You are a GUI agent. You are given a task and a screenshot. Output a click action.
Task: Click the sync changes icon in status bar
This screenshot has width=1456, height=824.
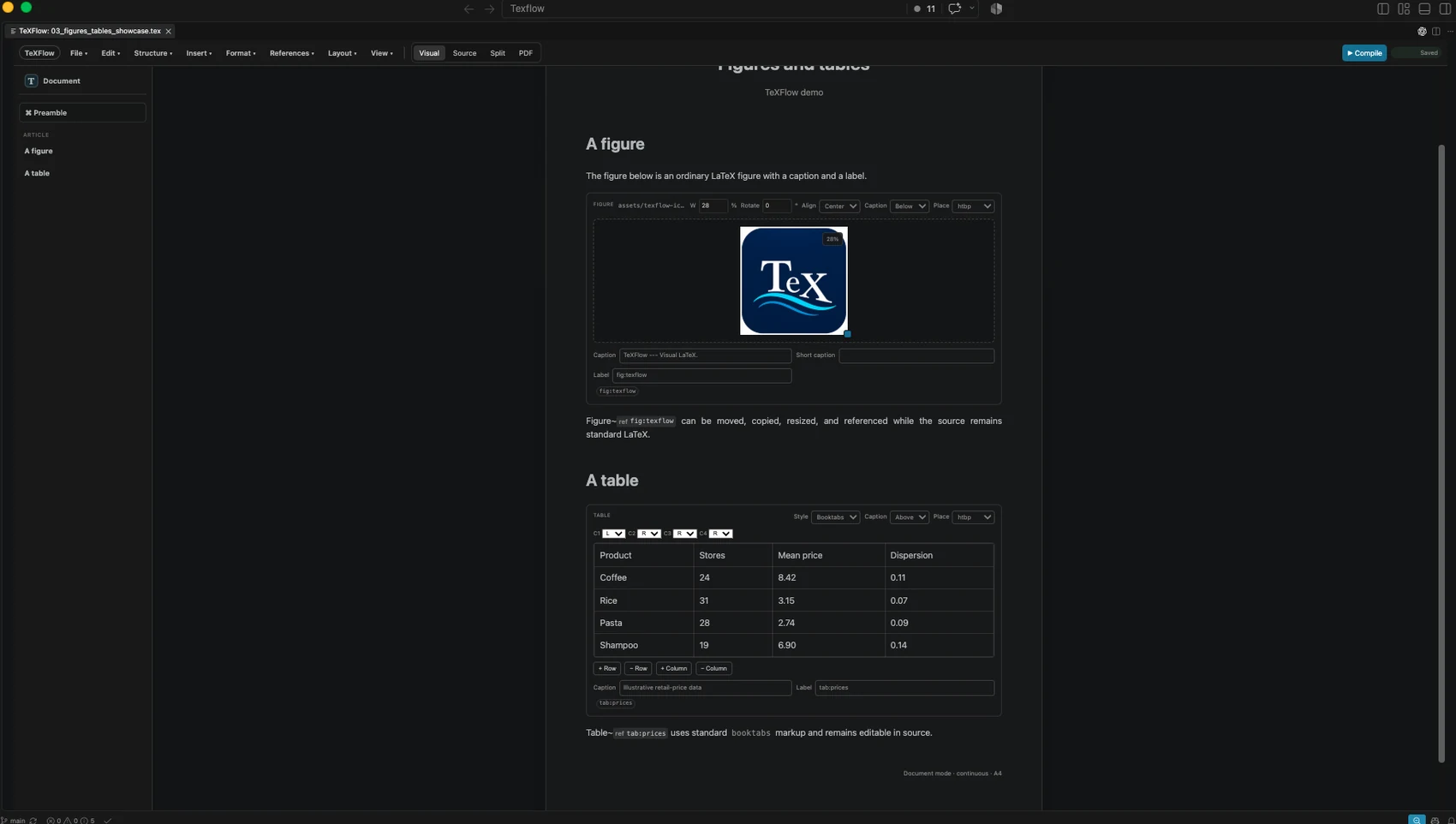pyautogui.click(x=33, y=820)
